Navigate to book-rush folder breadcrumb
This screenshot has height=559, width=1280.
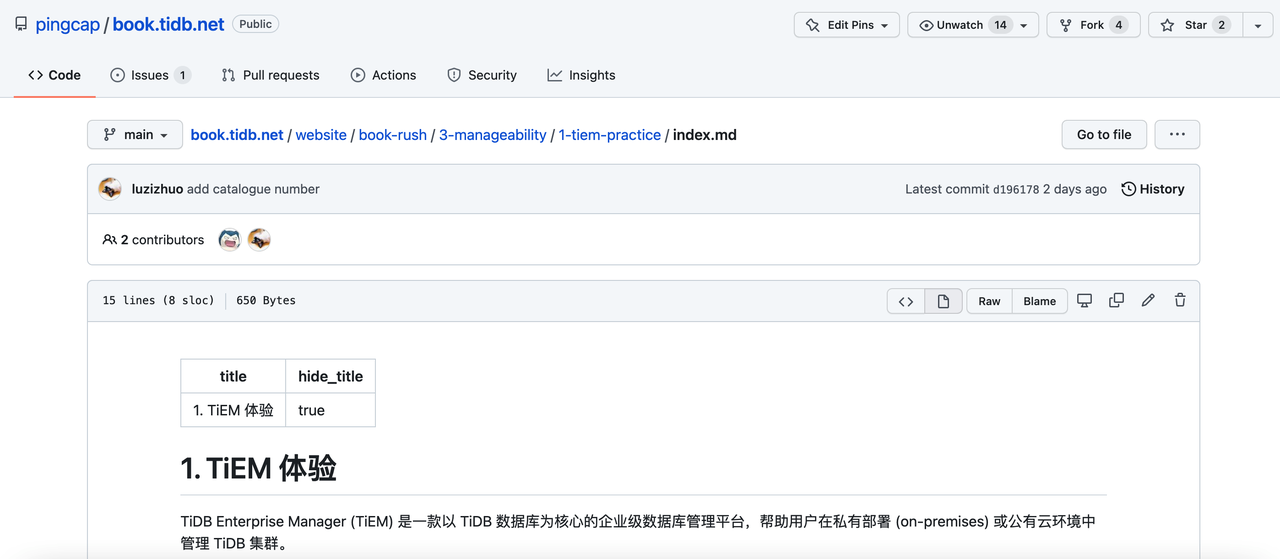click(393, 135)
